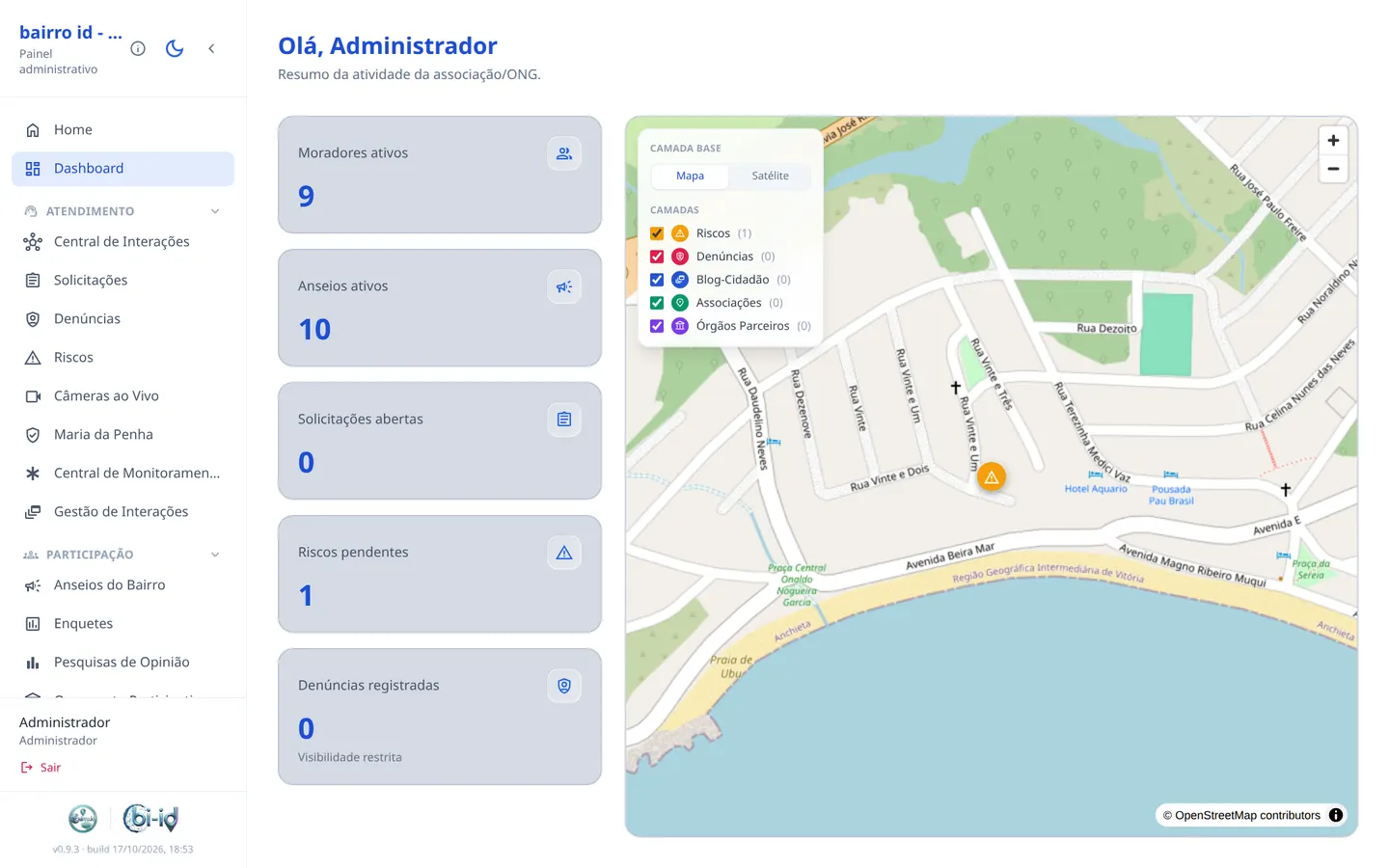1389x868 pixels.
Task: Click Hotel Aquario label on map
Action: 1096,489
